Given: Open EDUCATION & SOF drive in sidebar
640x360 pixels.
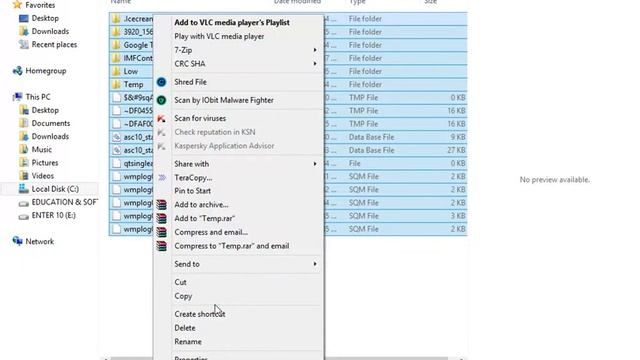Looking at the screenshot, I should 64,202.
